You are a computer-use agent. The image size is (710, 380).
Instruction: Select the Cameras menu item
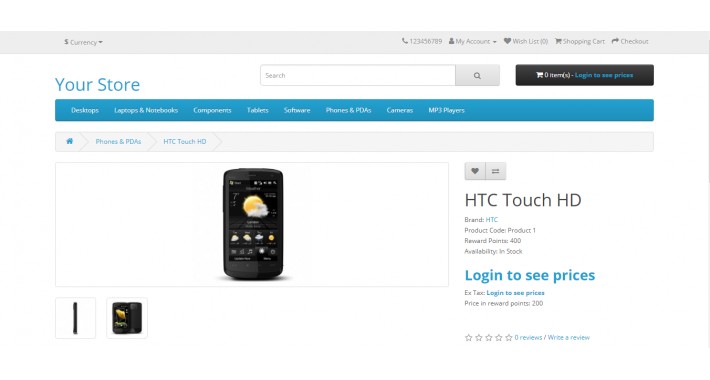[399, 110]
